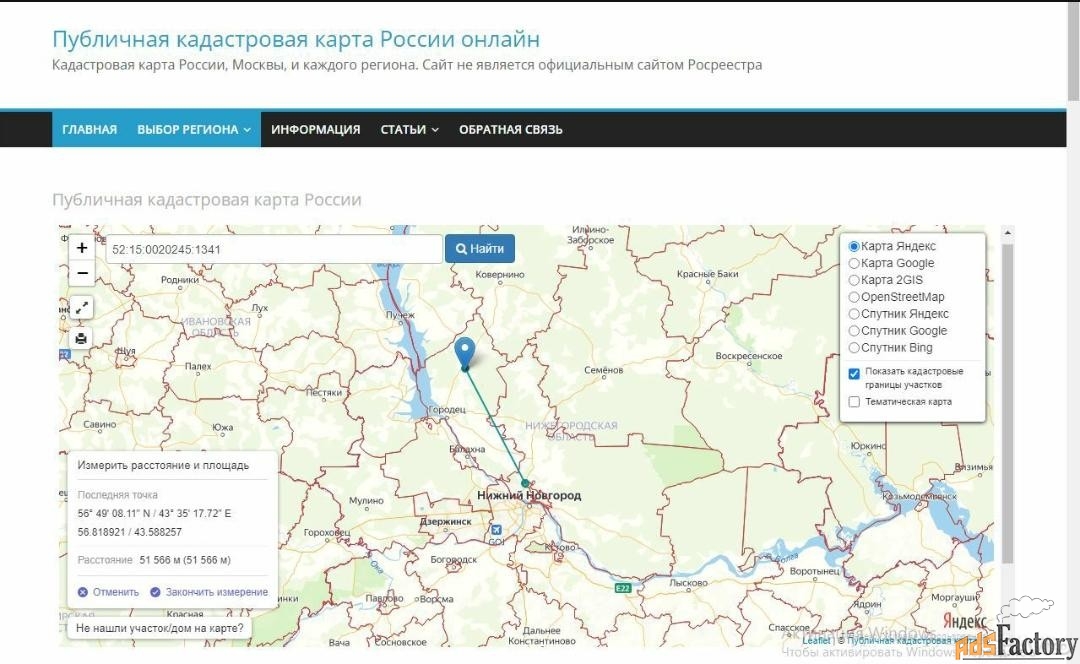This screenshot has width=1080, height=664.
Task: Click the green measurement endpoint at Нижний Новгород
Action: [x=525, y=483]
